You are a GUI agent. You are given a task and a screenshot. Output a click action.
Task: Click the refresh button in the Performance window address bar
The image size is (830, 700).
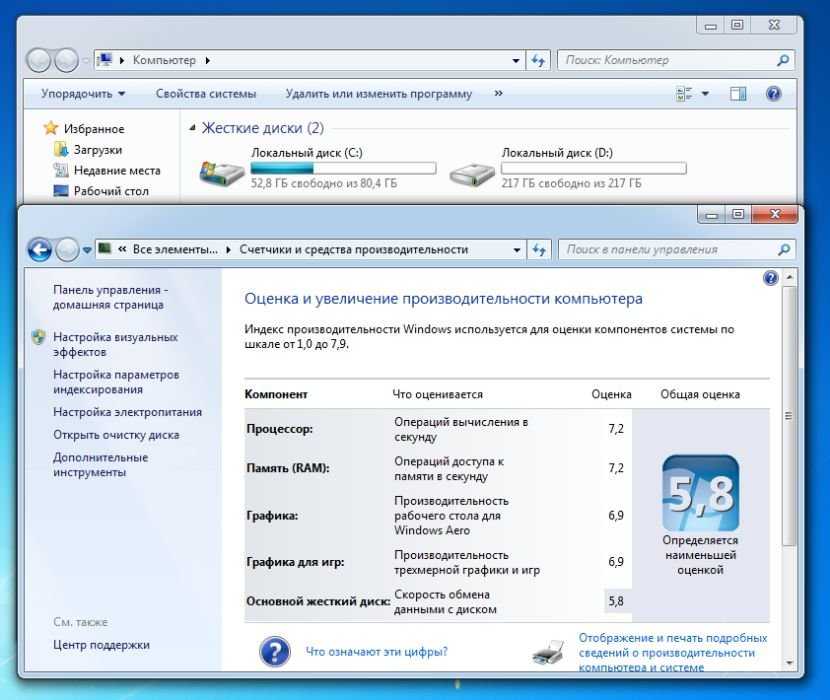539,249
